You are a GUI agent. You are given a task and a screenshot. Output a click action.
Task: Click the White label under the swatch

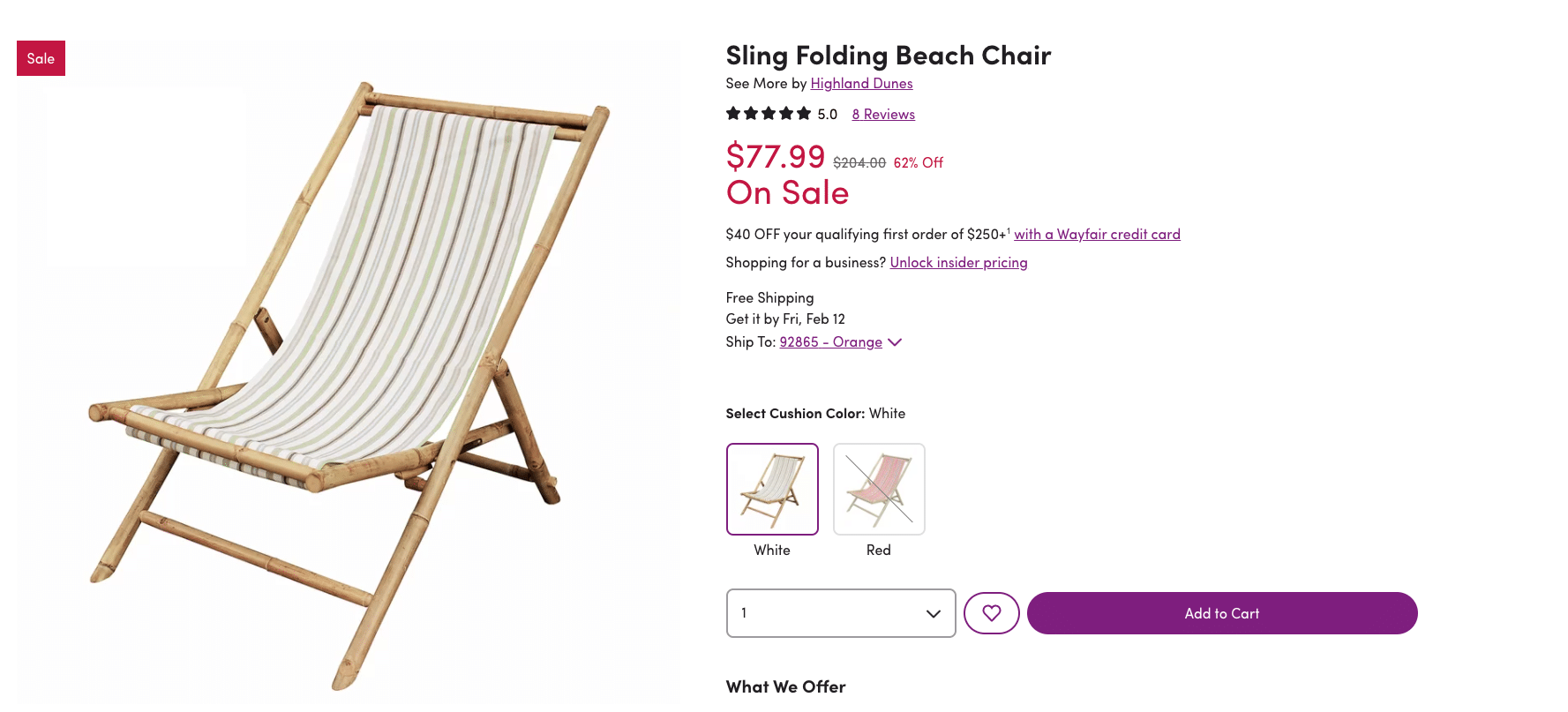point(772,551)
